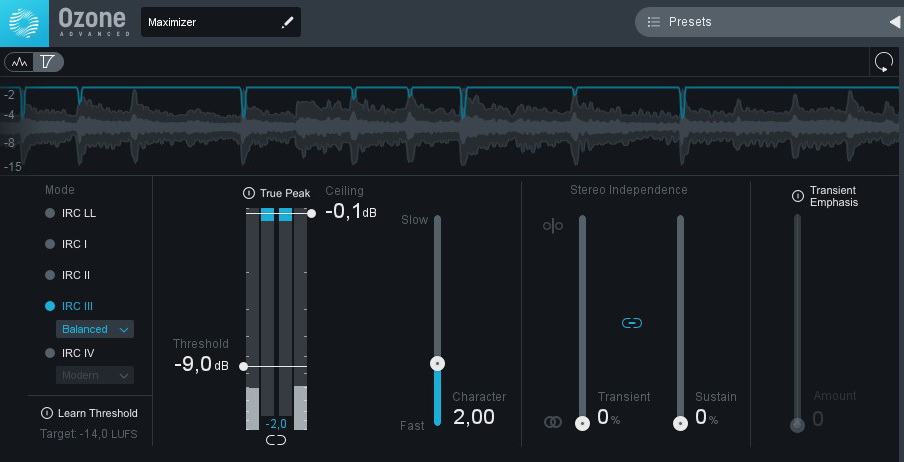Click the Threshold slider handle
Screen dimensions: 904x462
click(x=243, y=366)
